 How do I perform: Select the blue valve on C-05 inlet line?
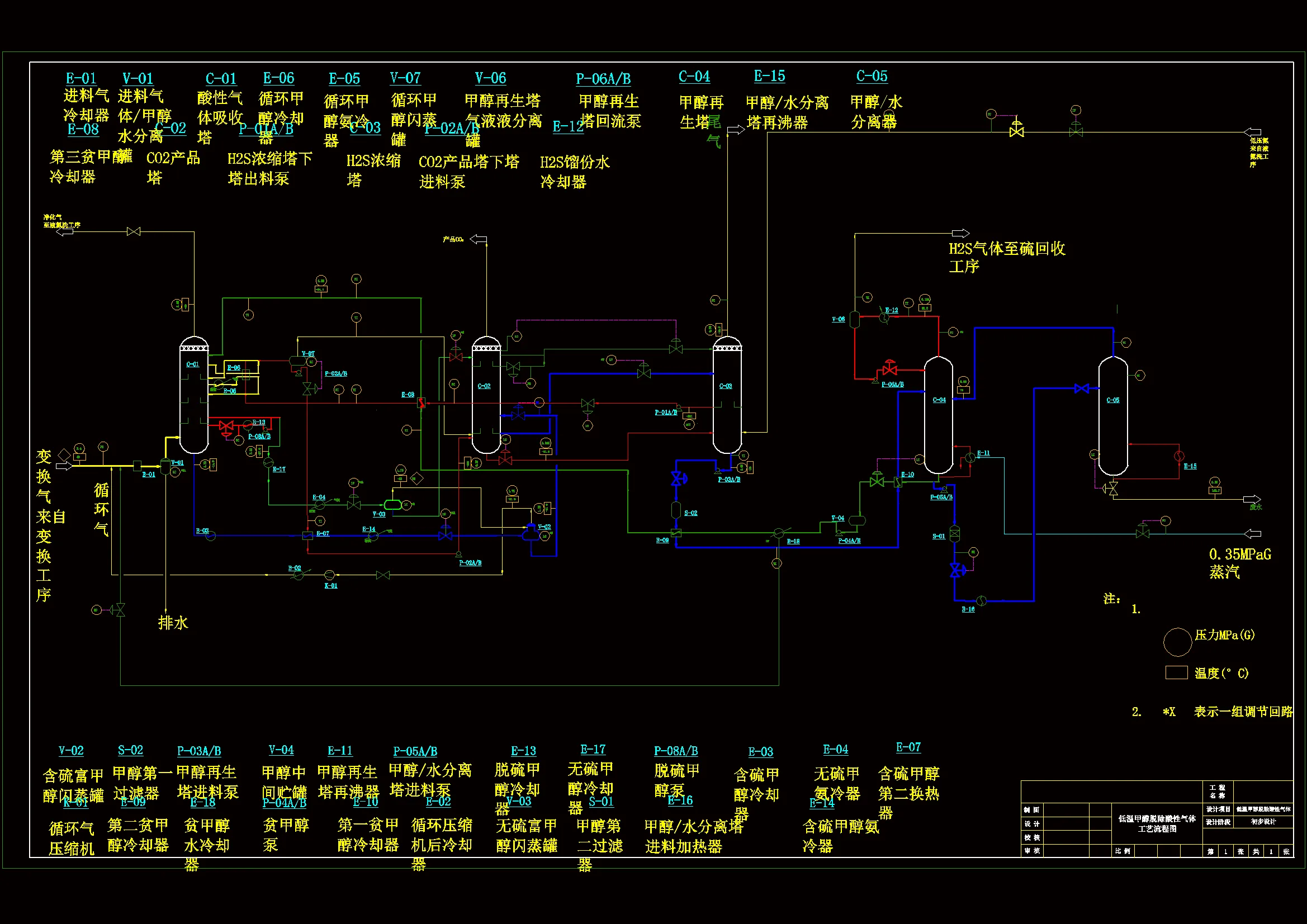click(x=1082, y=388)
